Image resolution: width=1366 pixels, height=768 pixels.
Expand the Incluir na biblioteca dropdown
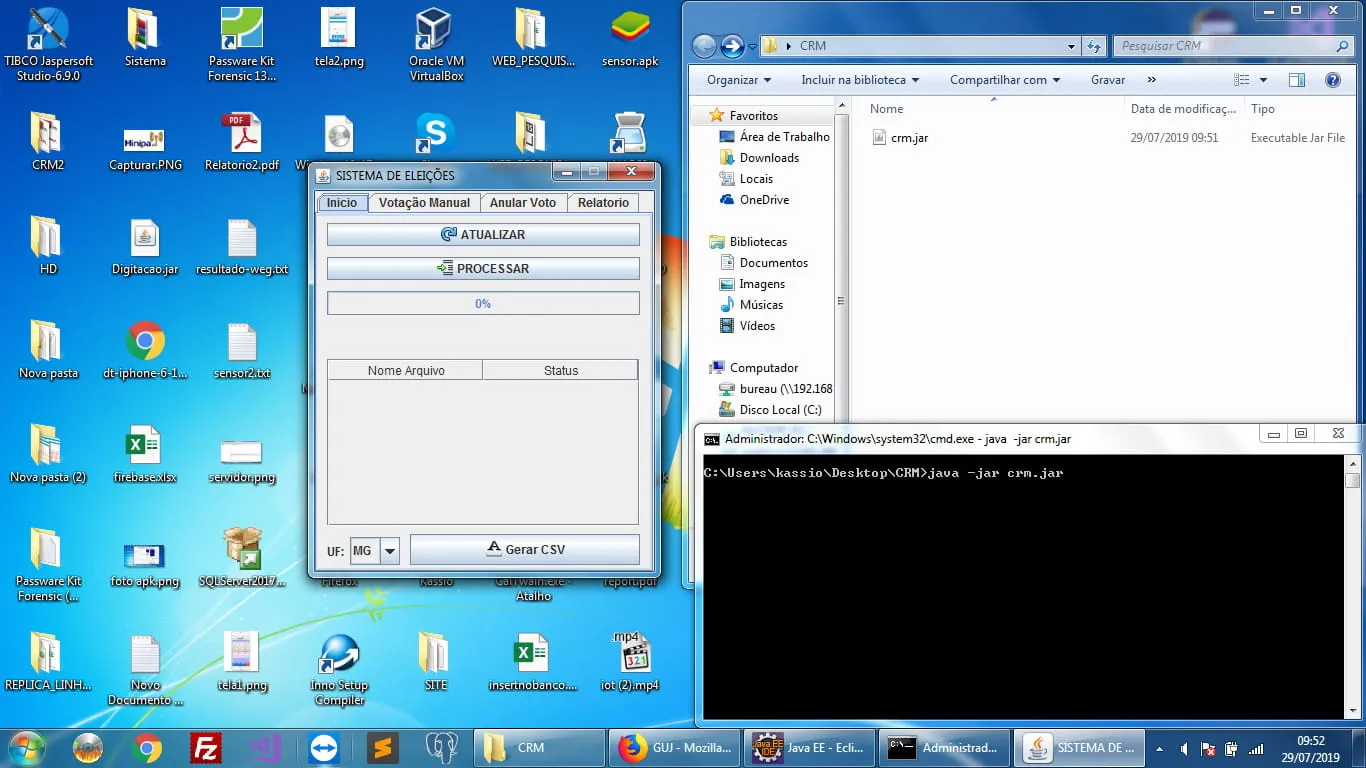coord(860,80)
